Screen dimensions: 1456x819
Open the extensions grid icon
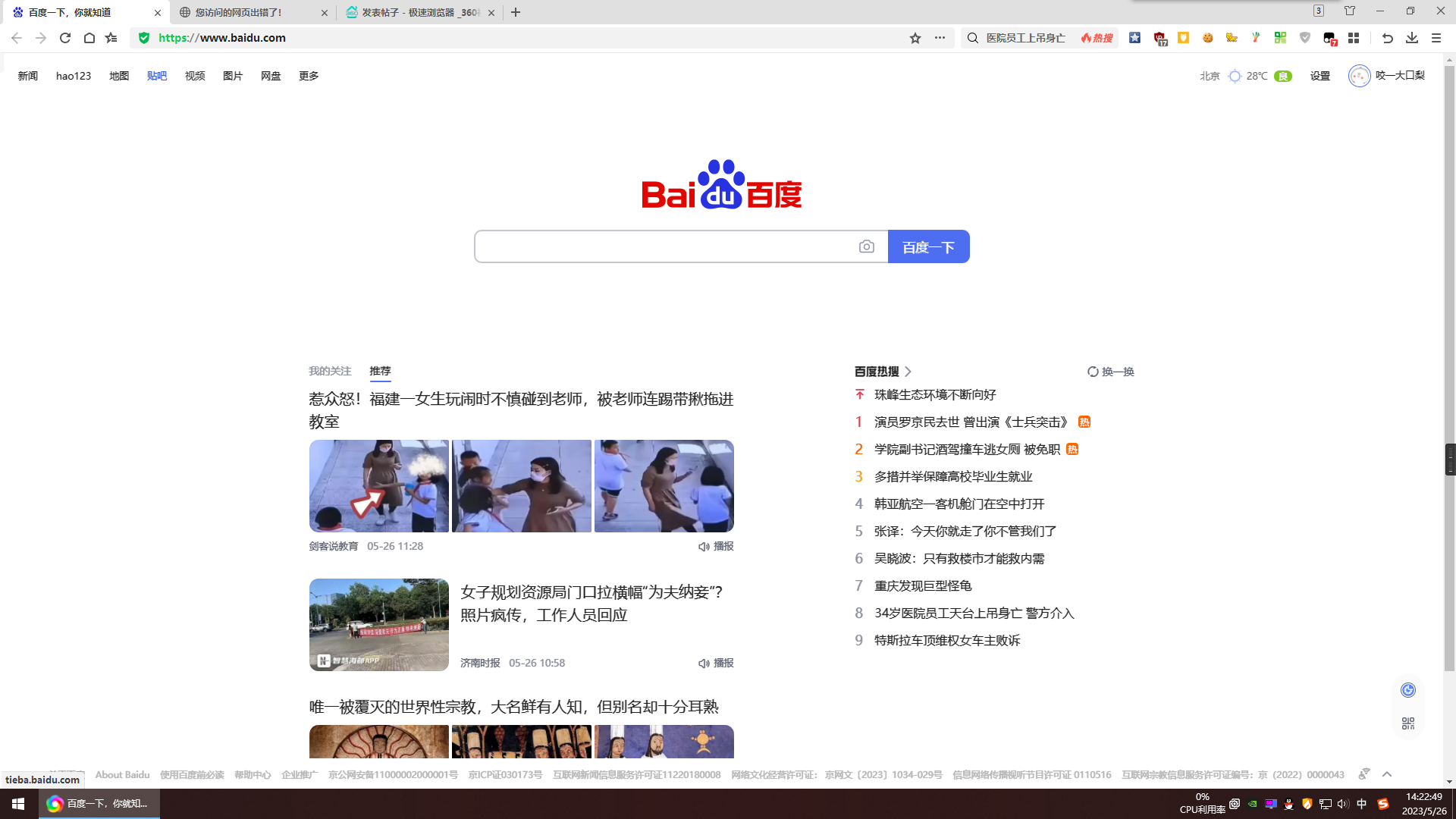pos(1354,38)
